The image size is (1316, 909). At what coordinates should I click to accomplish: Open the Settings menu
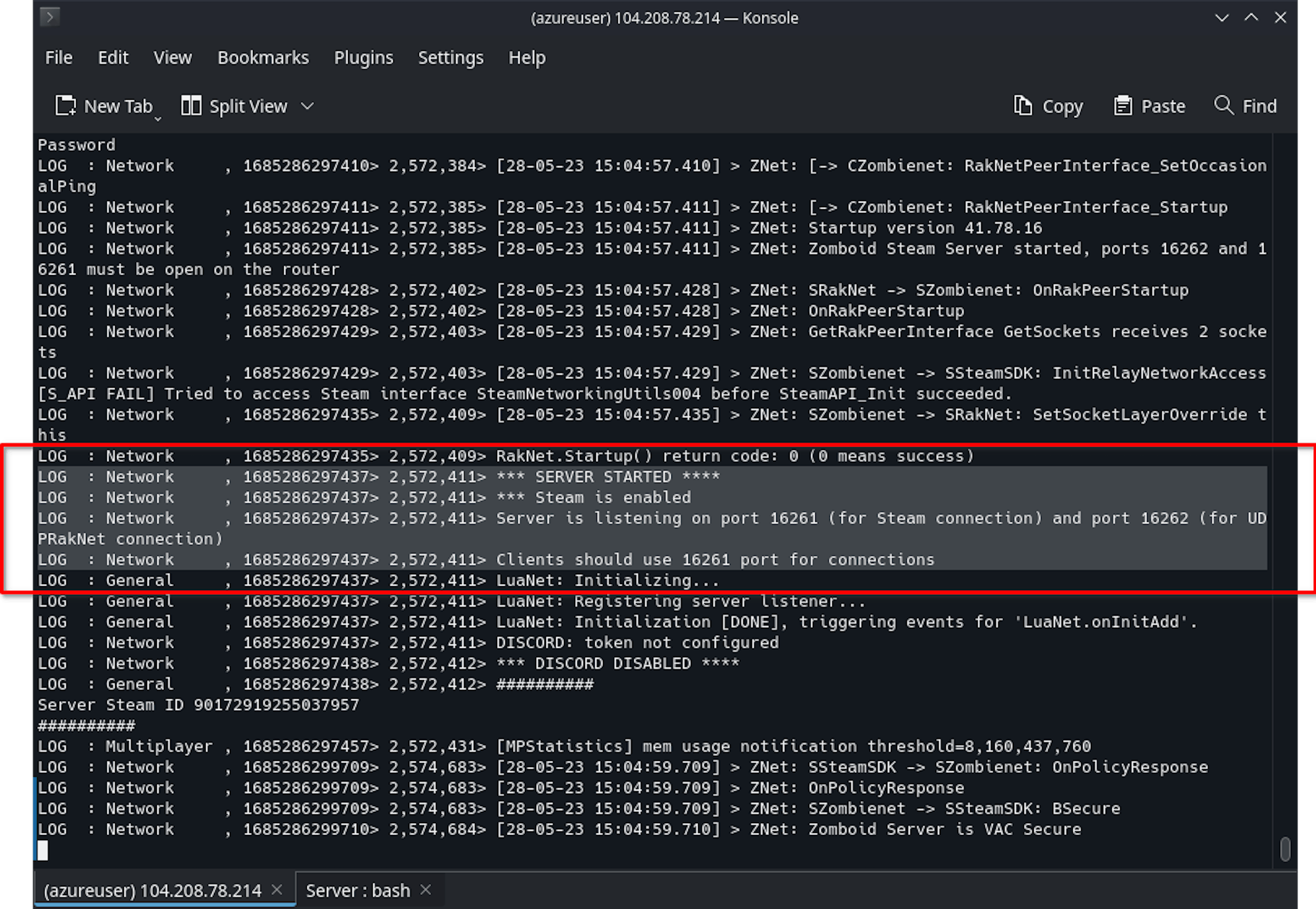pyautogui.click(x=450, y=58)
